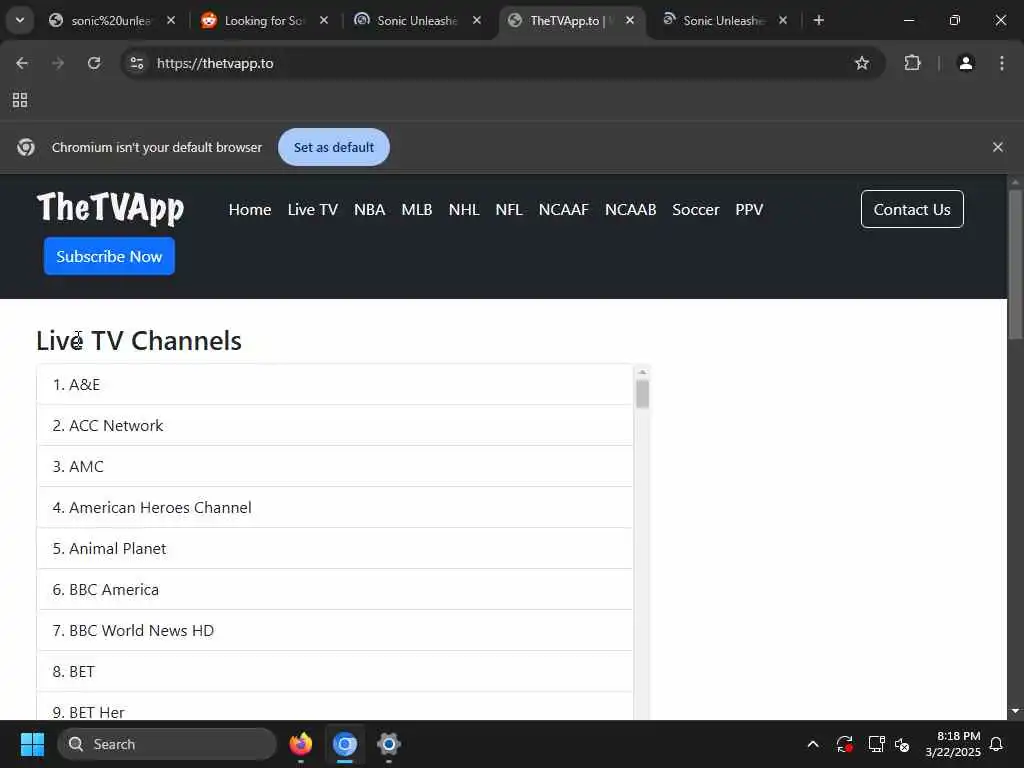Viewport: 1024px width, 768px height.
Task: Open the Windows Start menu
Action: 32,744
